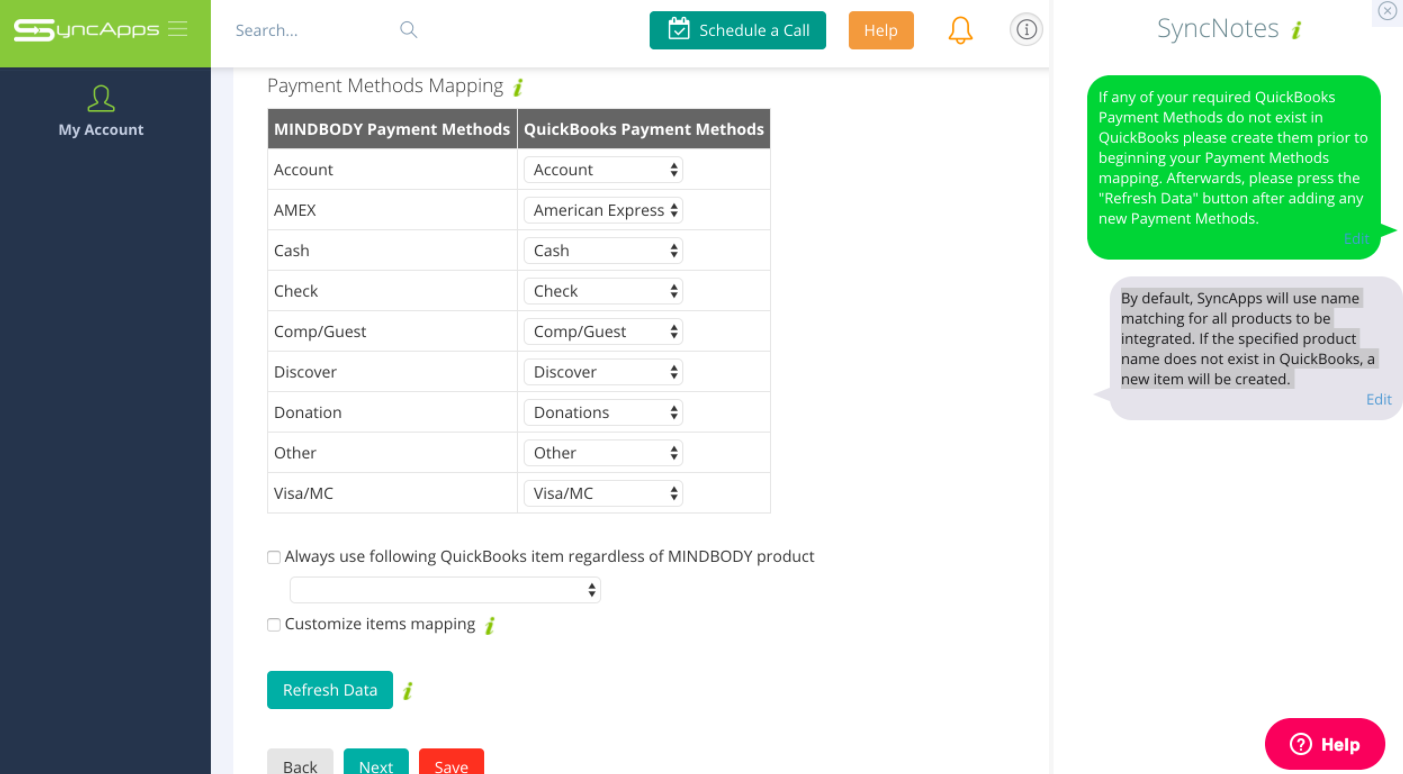Open QuickBooks dropdown for Comp/Guest row
The width and height of the screenshot is (1403, 774).
pos(603,332)
